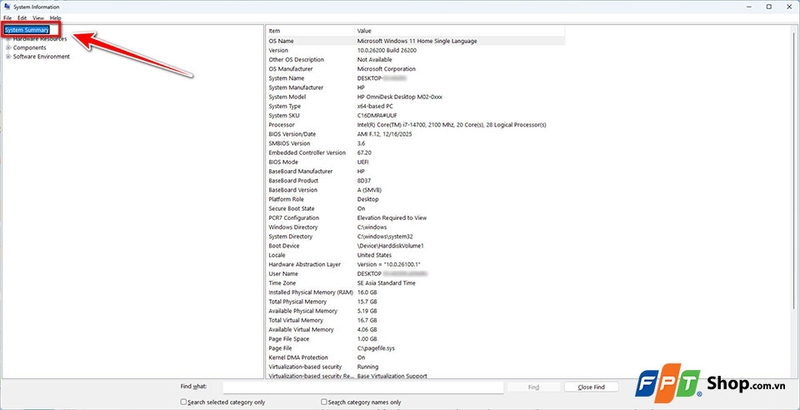Select the Version row
800x410 pixels.
point(415,50)
